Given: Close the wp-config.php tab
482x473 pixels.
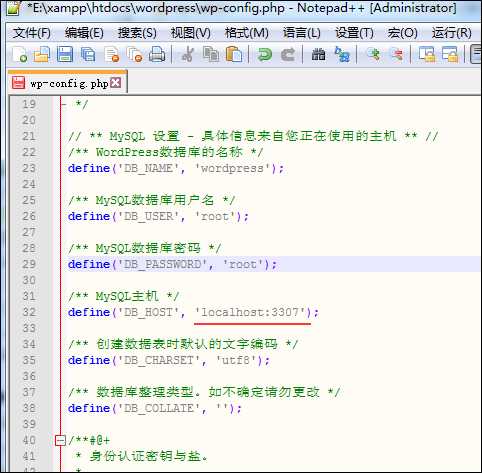Looking at the screenshot, I should pyautogui.click(x=116, y=83).
